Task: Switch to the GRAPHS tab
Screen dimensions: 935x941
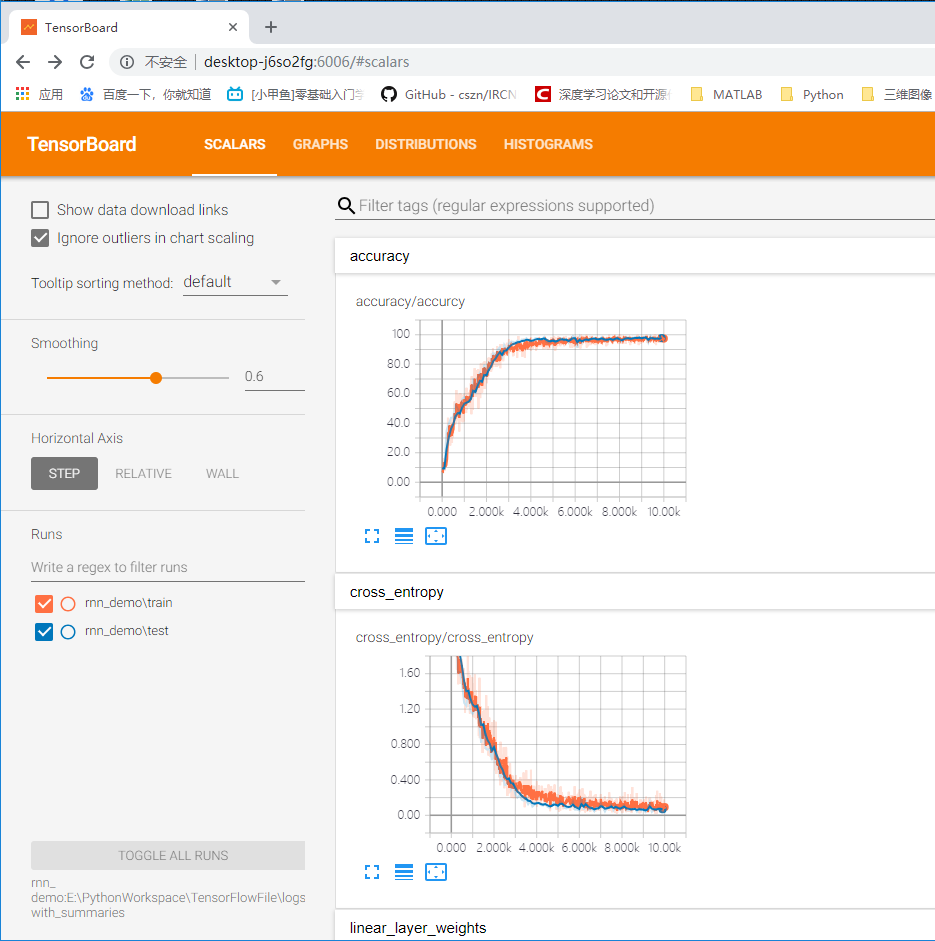Action: coord(320,144)
